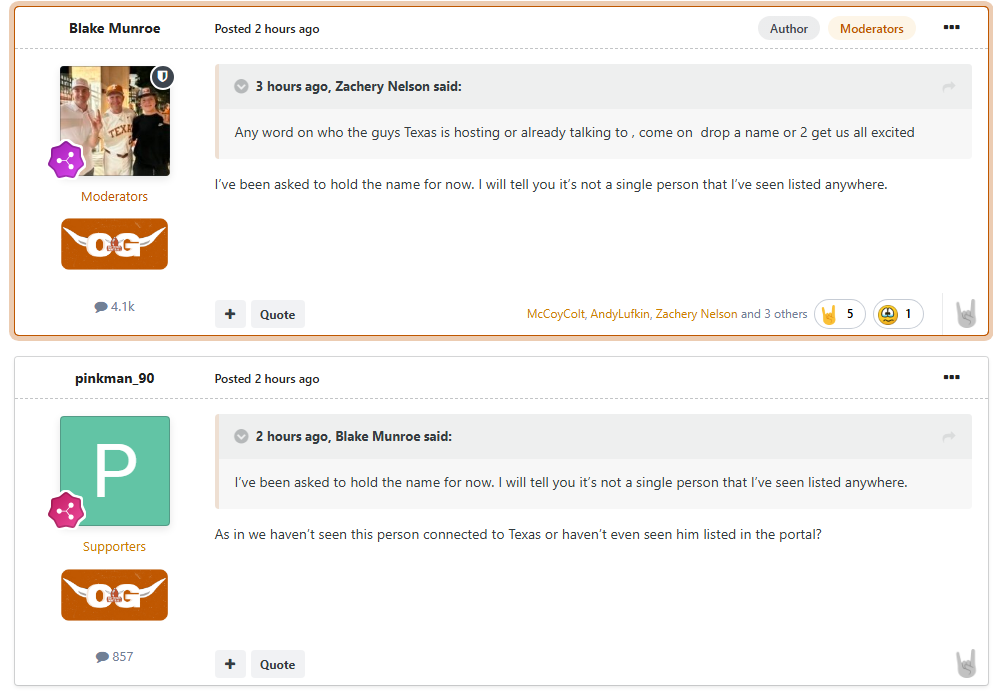Image resolution: width=993 pixels, height=691 pixels.
Task: Open Moderators group link under avatar
Action: point(115,196)
